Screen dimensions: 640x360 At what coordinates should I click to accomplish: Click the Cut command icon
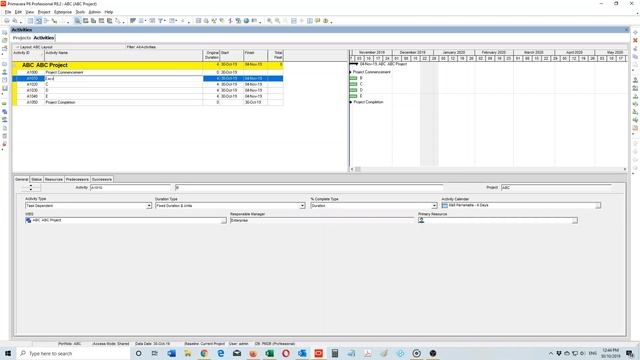tap(635, 49)
